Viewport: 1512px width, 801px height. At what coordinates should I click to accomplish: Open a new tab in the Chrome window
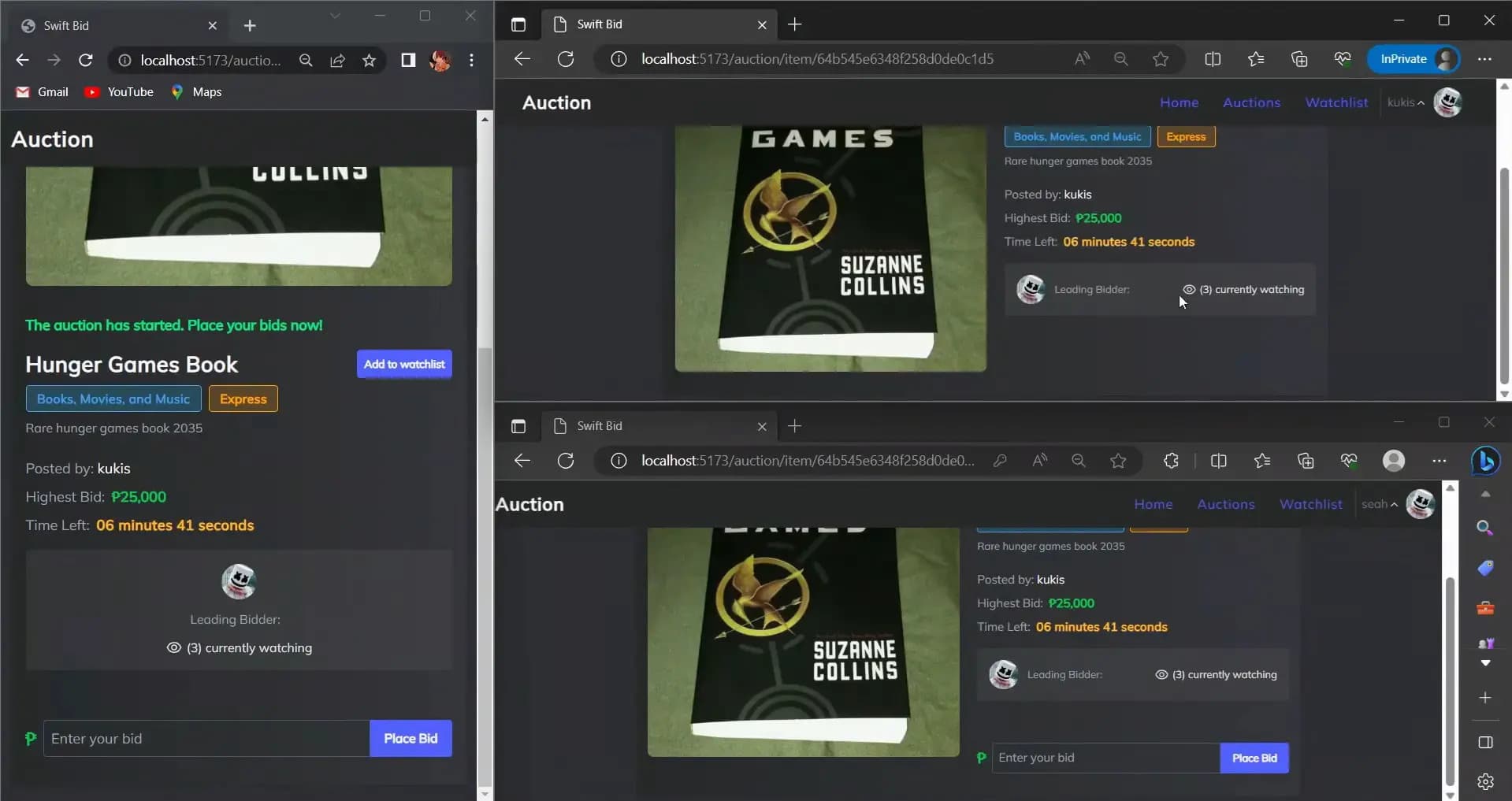coord(250,25)
